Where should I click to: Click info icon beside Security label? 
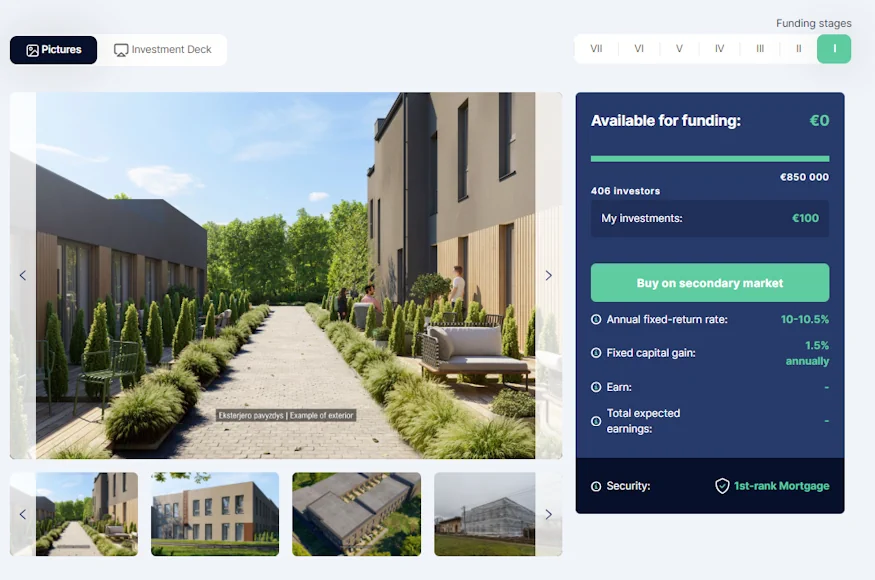coord(596,486)
